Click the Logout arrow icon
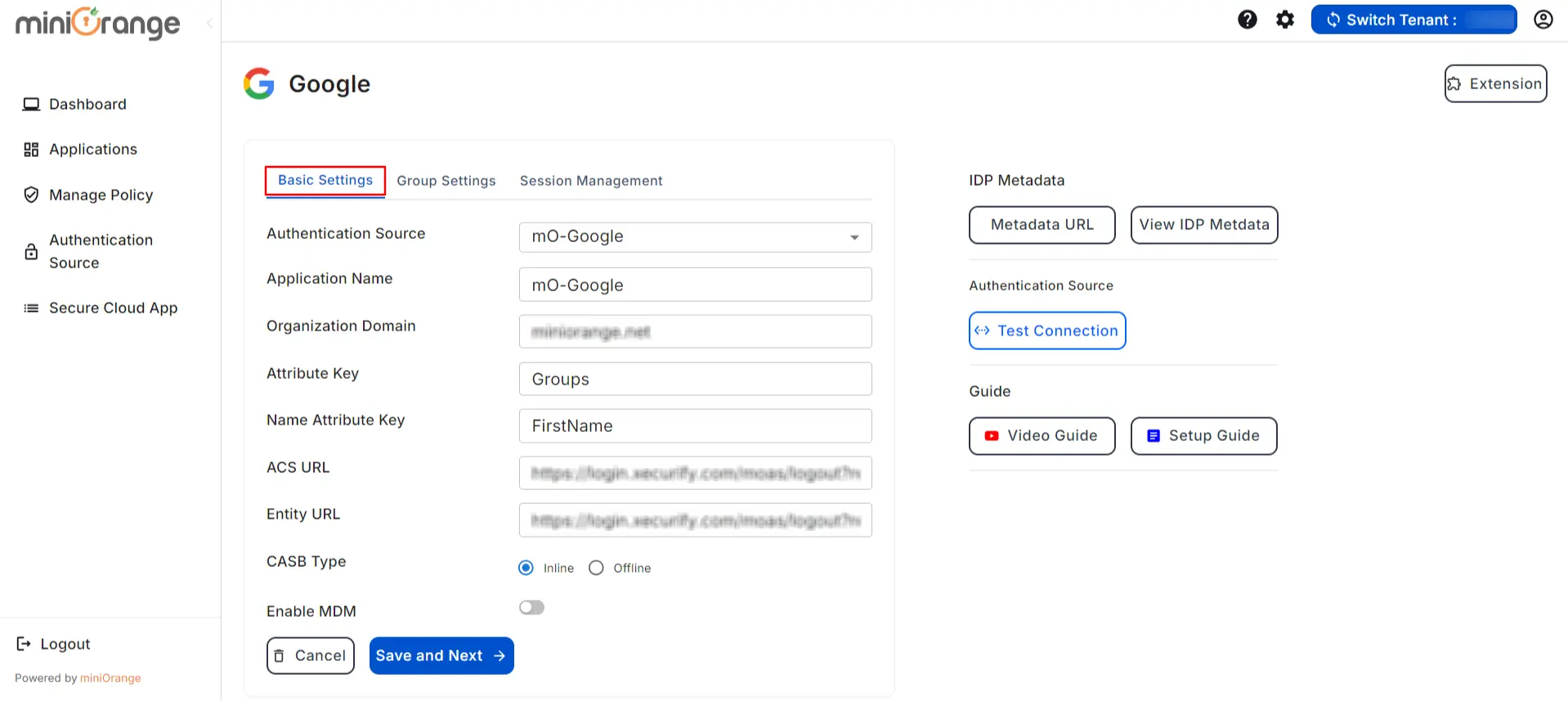 pyautogui.click(x=24, y=644)
